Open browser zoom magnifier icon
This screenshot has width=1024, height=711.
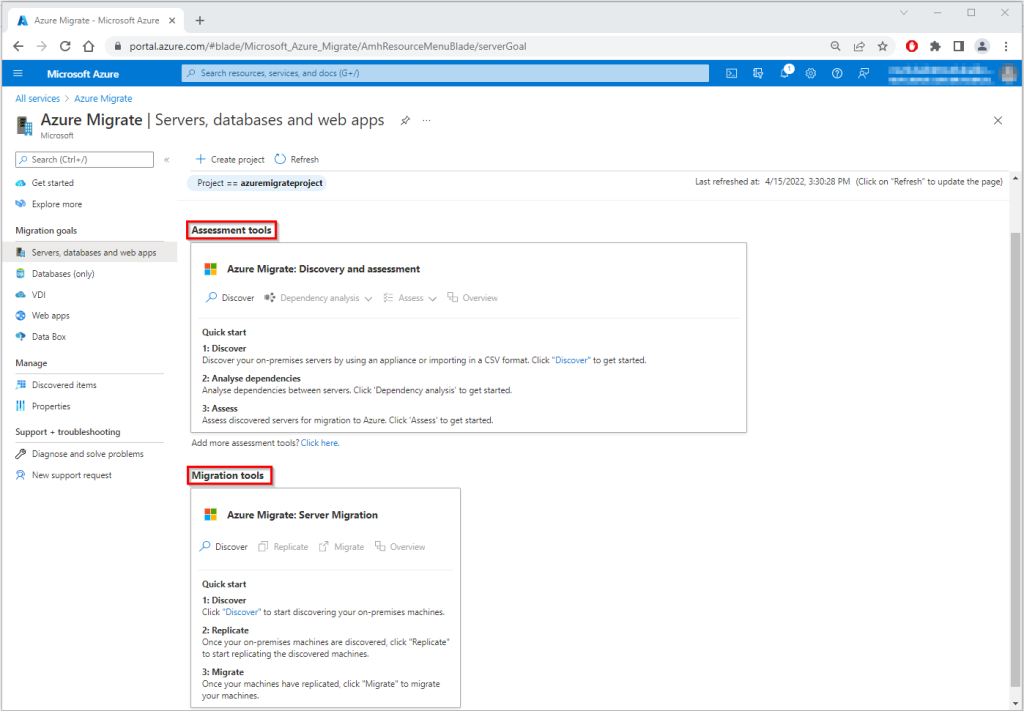pyautogui.click(x=835, y=46)
